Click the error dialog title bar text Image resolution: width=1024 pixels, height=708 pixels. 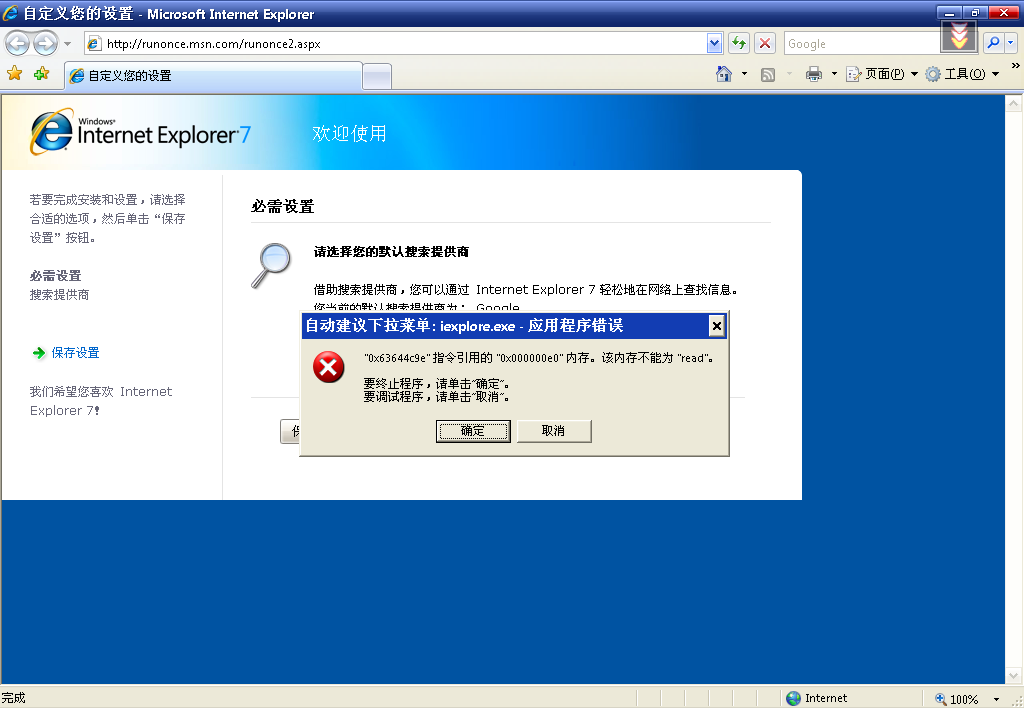[464, 325]
